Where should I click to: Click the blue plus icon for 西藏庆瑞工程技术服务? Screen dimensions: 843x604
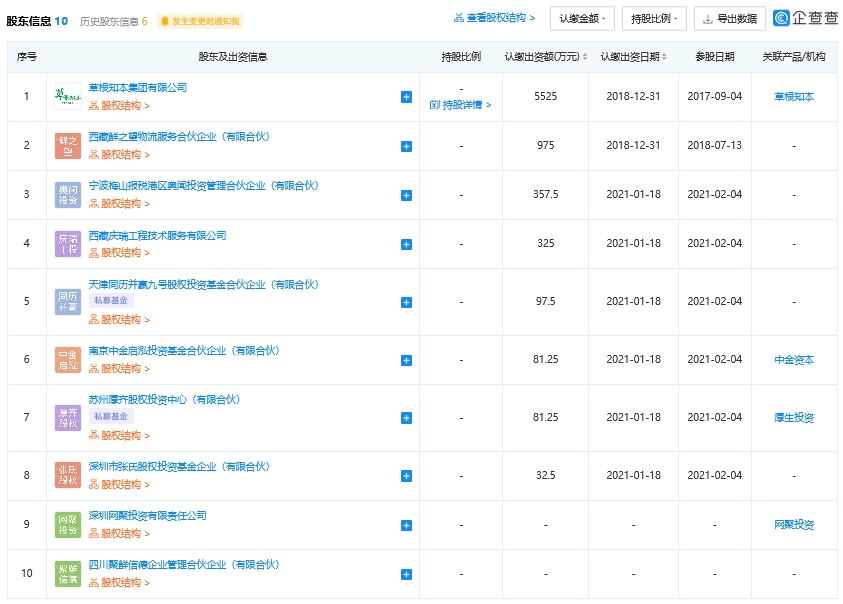(x=406, y=244)
